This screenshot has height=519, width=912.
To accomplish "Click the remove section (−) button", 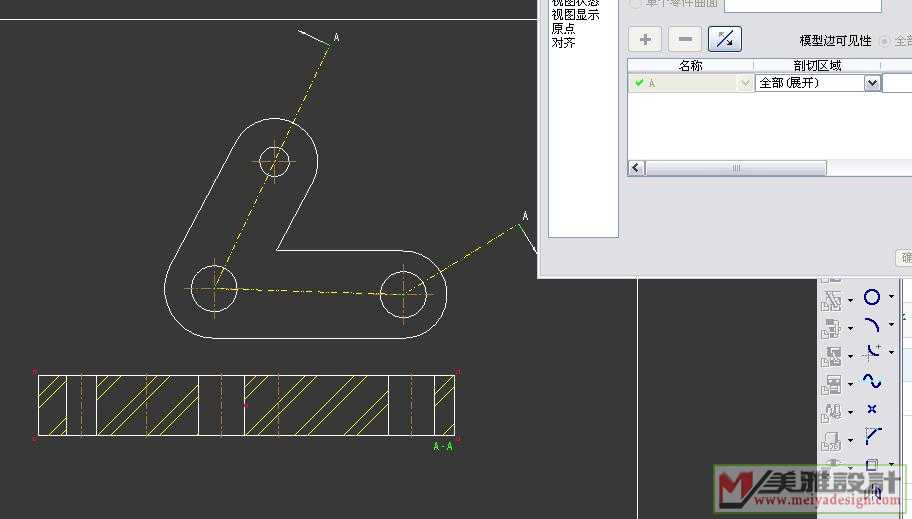I will pyautogui.click(x=684, y=40).
